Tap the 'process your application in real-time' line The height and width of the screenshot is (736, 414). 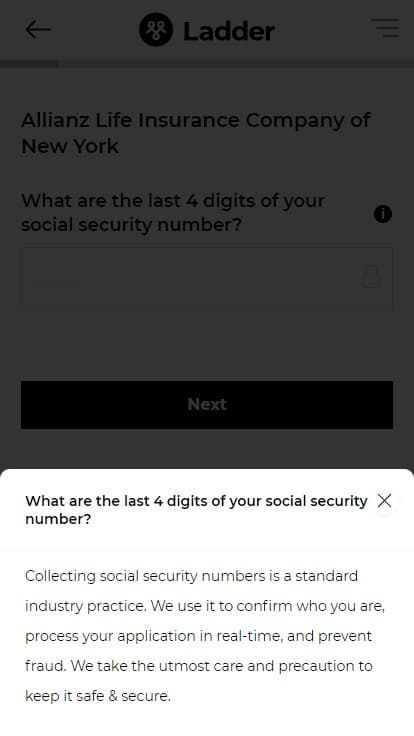(198, 636)
